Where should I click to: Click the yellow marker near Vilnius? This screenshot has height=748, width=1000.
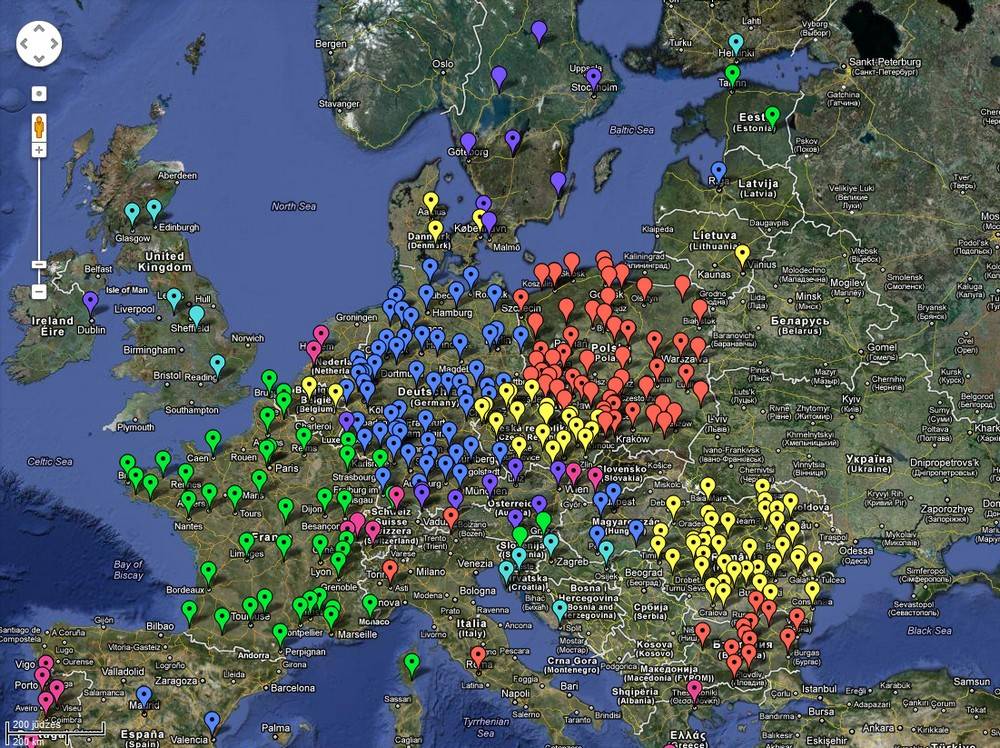pyautogui.click(x=742, y=253)
